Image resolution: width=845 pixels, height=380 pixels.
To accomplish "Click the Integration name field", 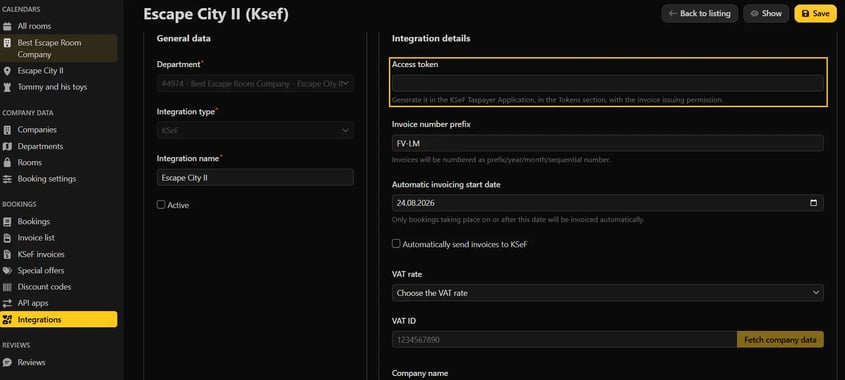I will (255, 177).
